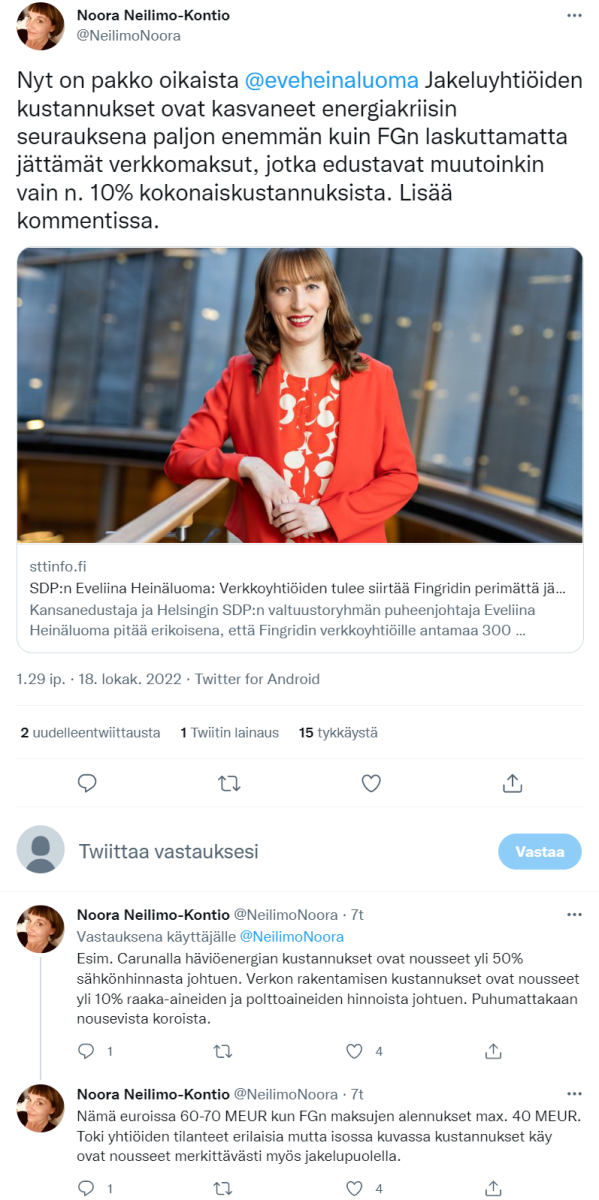Viewport: 599px width, 1200px height.
Task: Share the main tweet with the share icon
Action: [x=512, y=783]
